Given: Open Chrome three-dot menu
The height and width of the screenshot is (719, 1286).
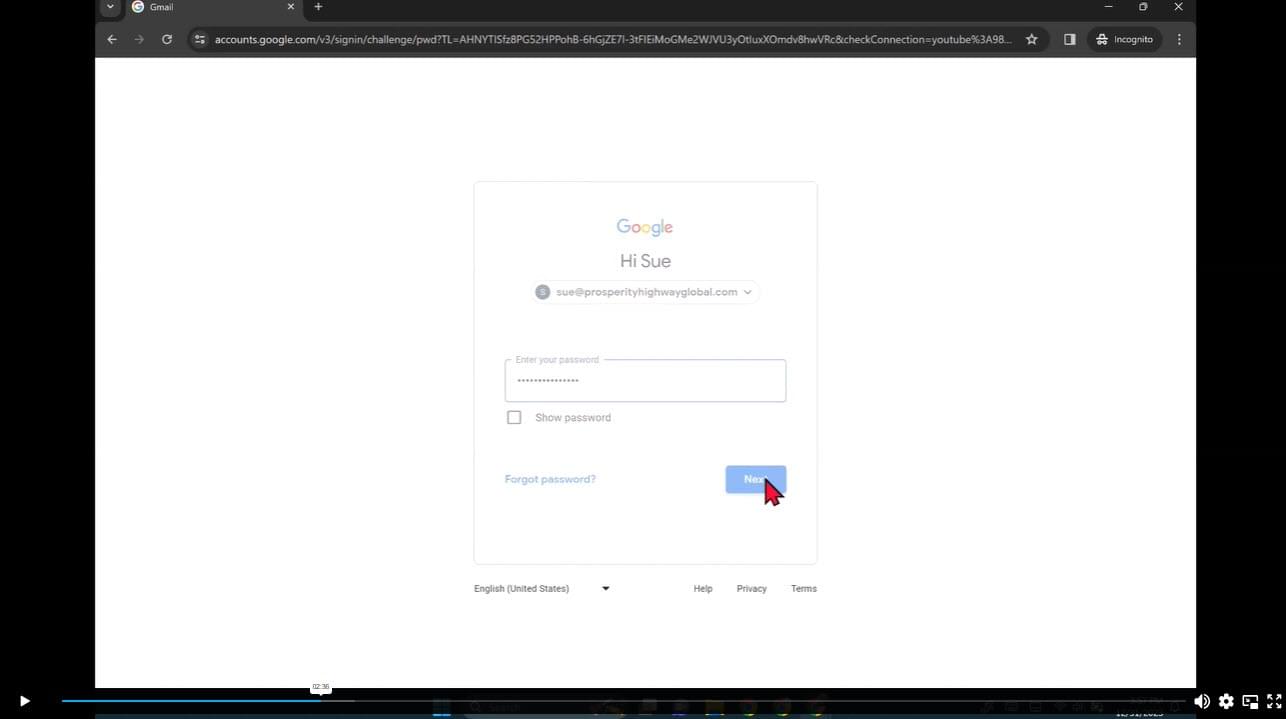Looking at the screenshot, I should (x=1179, y=39).
